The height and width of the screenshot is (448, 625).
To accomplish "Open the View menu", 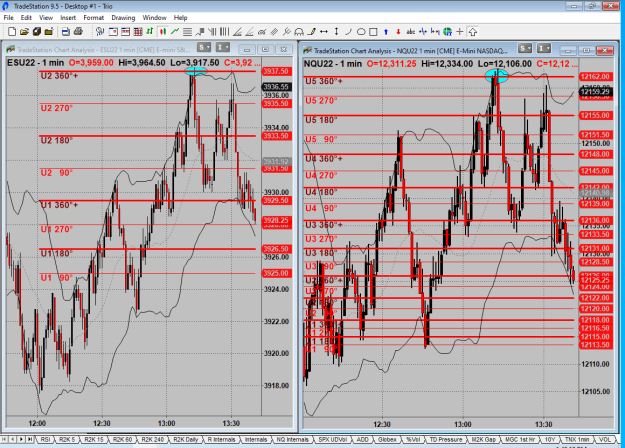I will pos(46,18).
